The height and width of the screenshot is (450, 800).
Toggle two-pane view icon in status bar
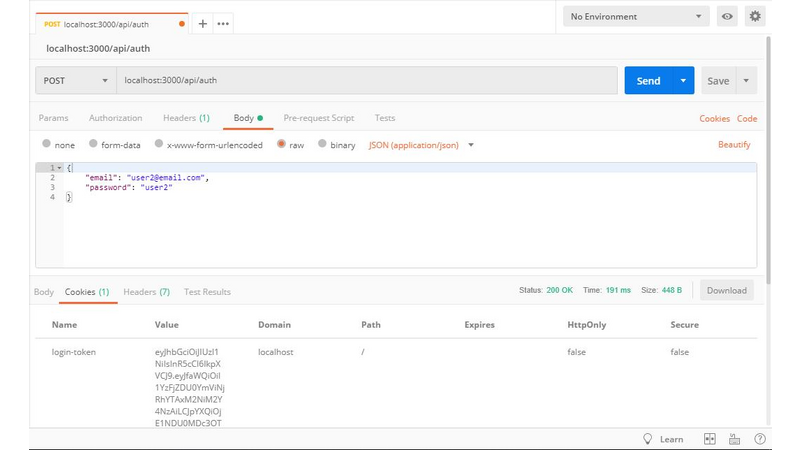click(710, 439)
